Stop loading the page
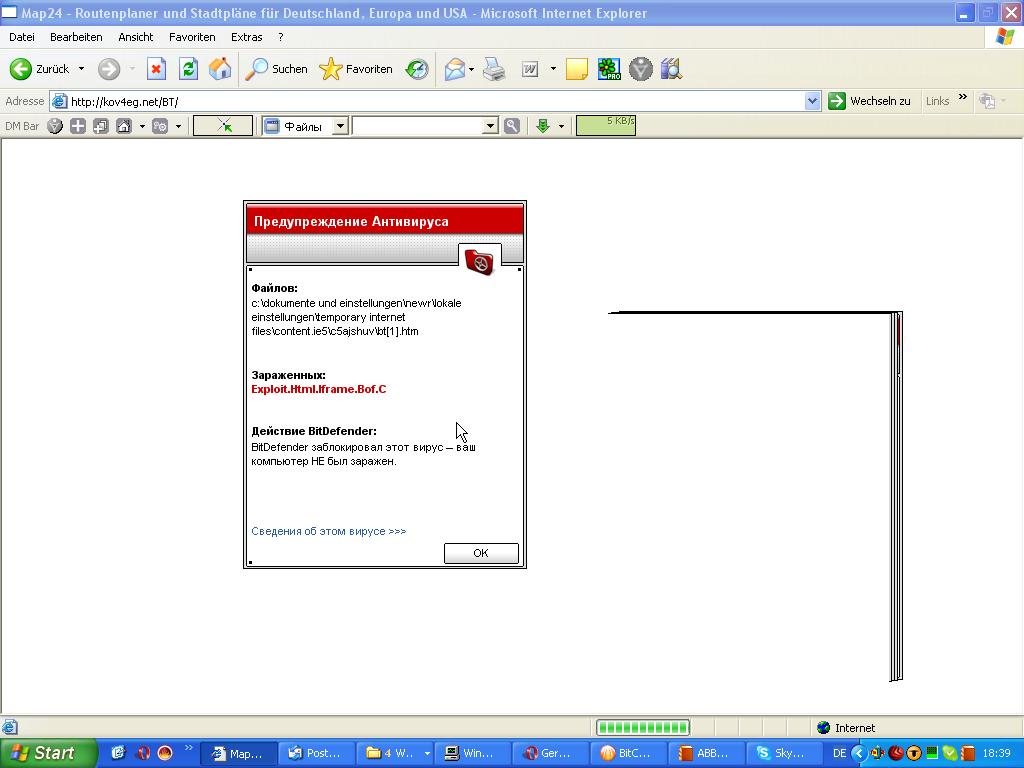The height and width of the screenshot is (768, 1024). tap(156, 69)
